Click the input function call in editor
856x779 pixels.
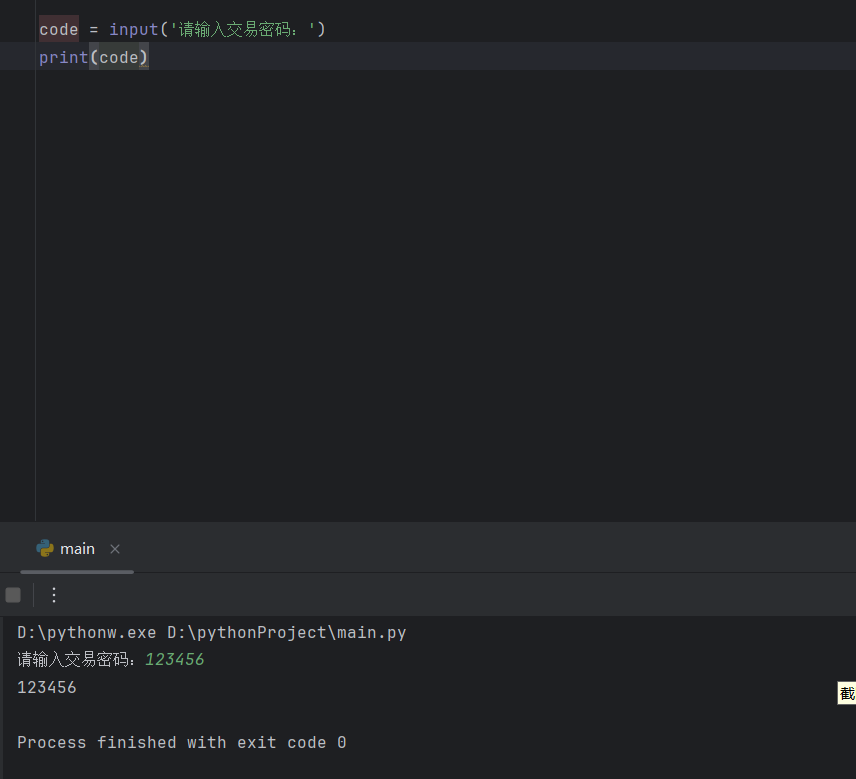pyautogui.click(x=134, y=29)
